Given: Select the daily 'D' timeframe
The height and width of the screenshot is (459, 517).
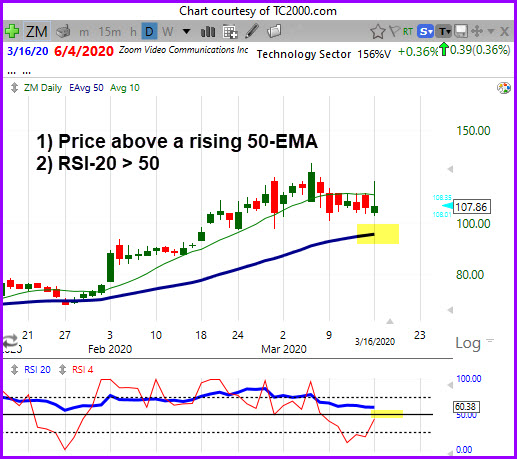Looking at the screenshot, I should click(149, 32).
